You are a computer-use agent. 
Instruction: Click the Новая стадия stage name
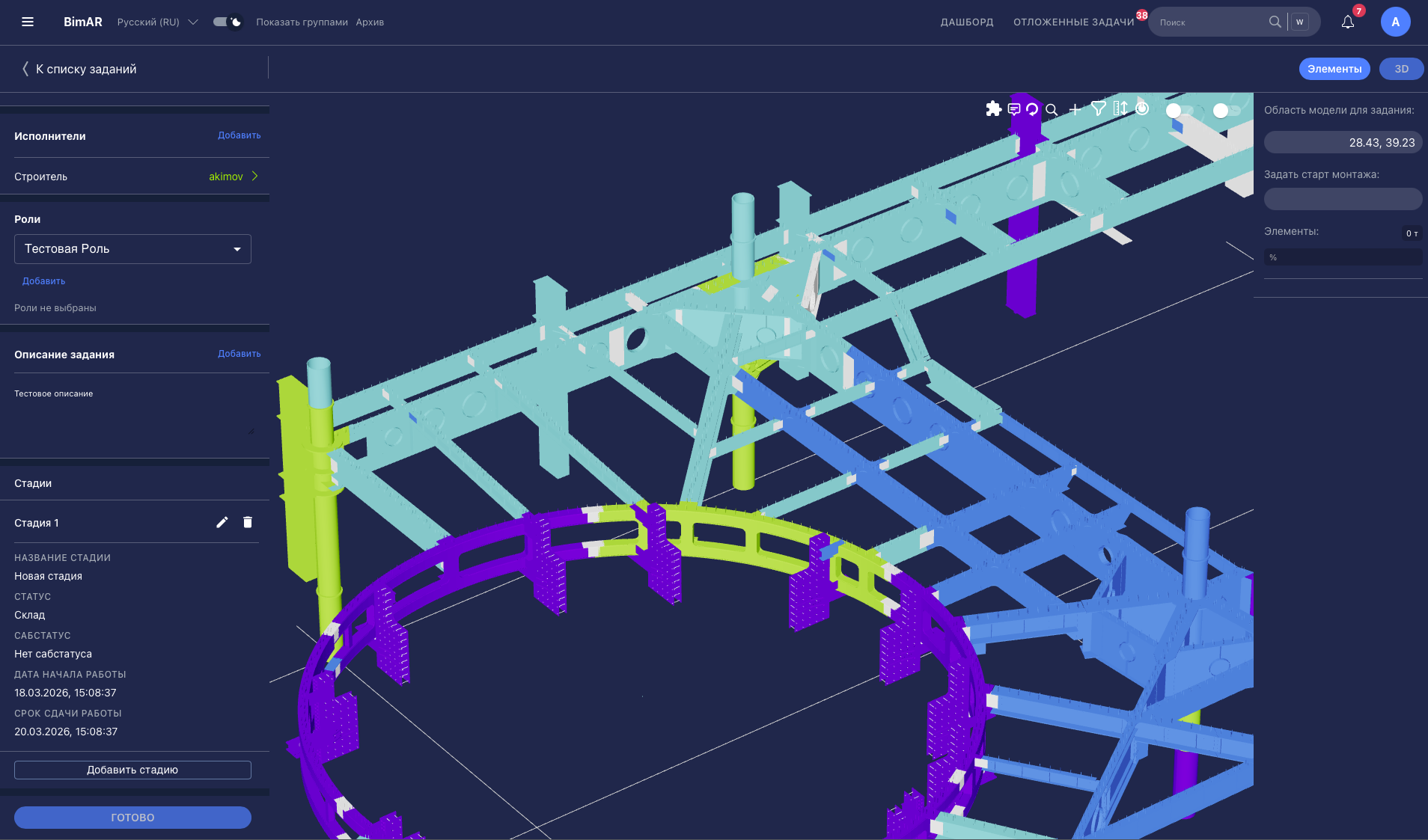coord(48,576)
